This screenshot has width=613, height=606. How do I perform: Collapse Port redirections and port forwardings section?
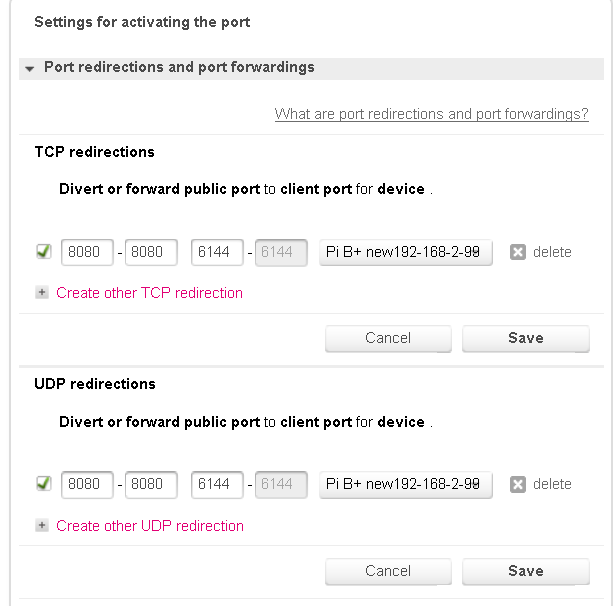(x=30, y=68)
